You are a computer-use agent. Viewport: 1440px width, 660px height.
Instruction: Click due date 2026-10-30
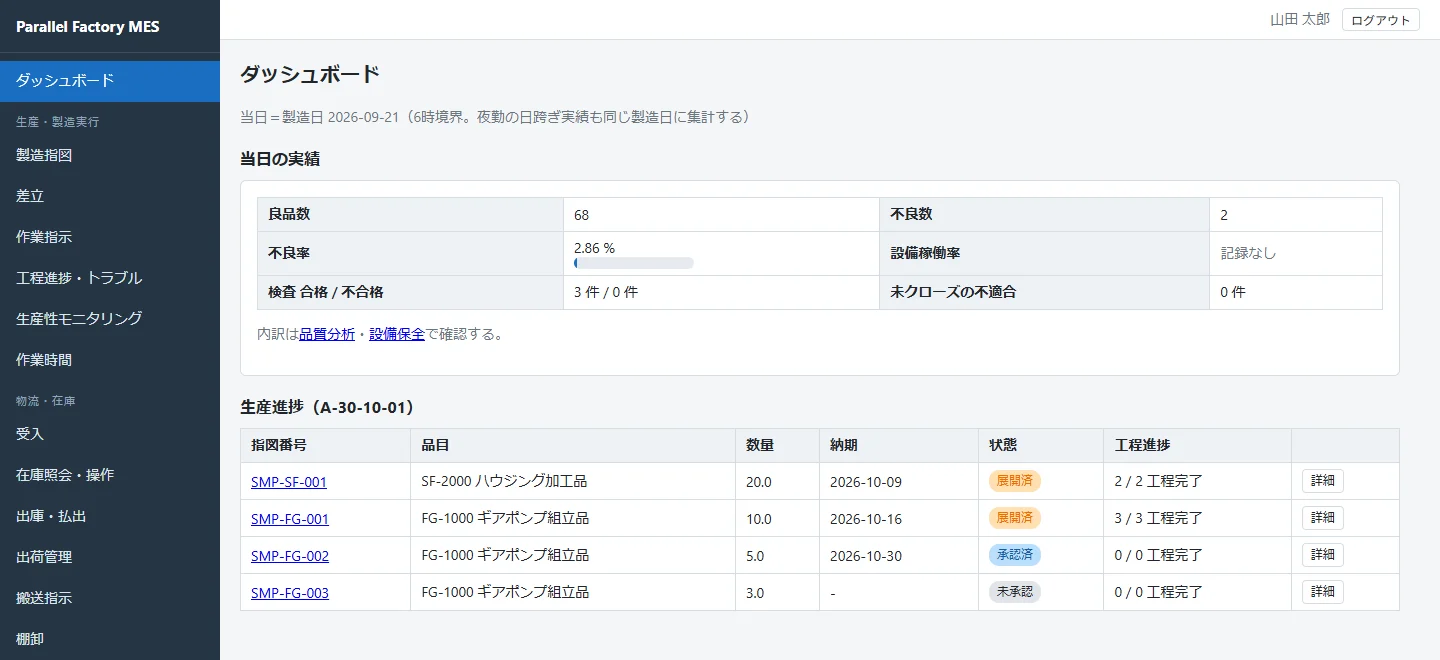pyautogui.click(x=866, y=556)
